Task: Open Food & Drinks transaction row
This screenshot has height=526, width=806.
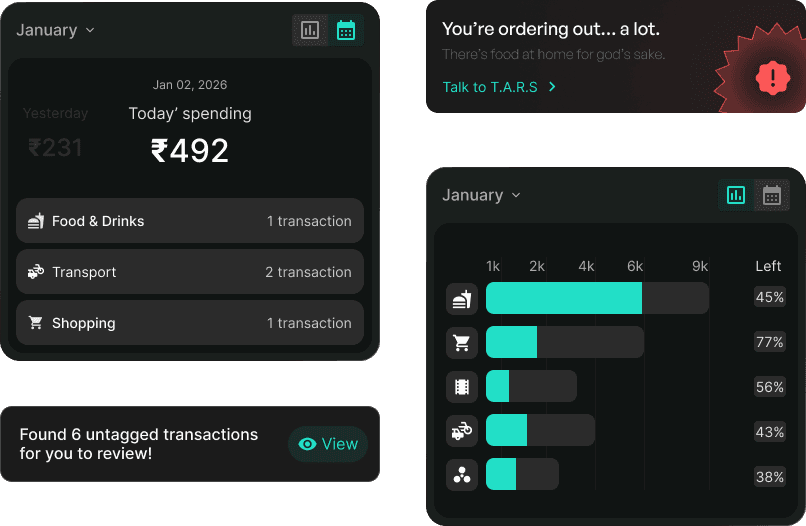Action: [x=190, y=221]
